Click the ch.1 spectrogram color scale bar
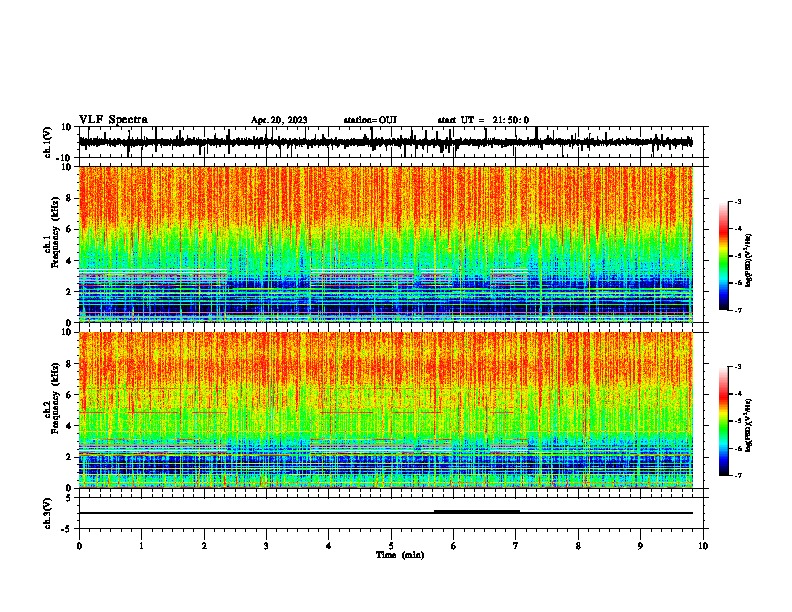 pyautogui.click(x=723, y=256)
